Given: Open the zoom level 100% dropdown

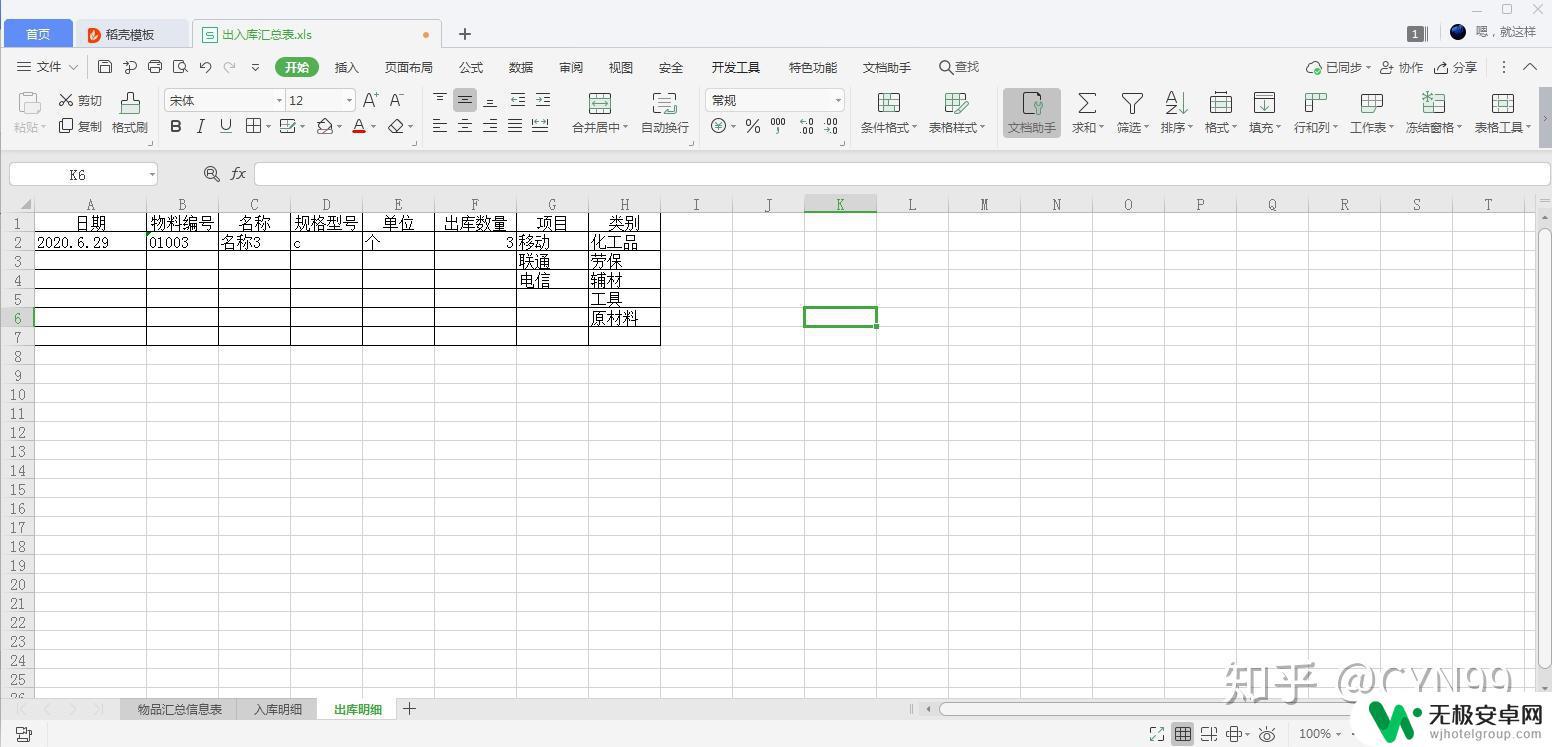Looking at the screenshot, I should pyautogui.click(x=1320, y=734).
